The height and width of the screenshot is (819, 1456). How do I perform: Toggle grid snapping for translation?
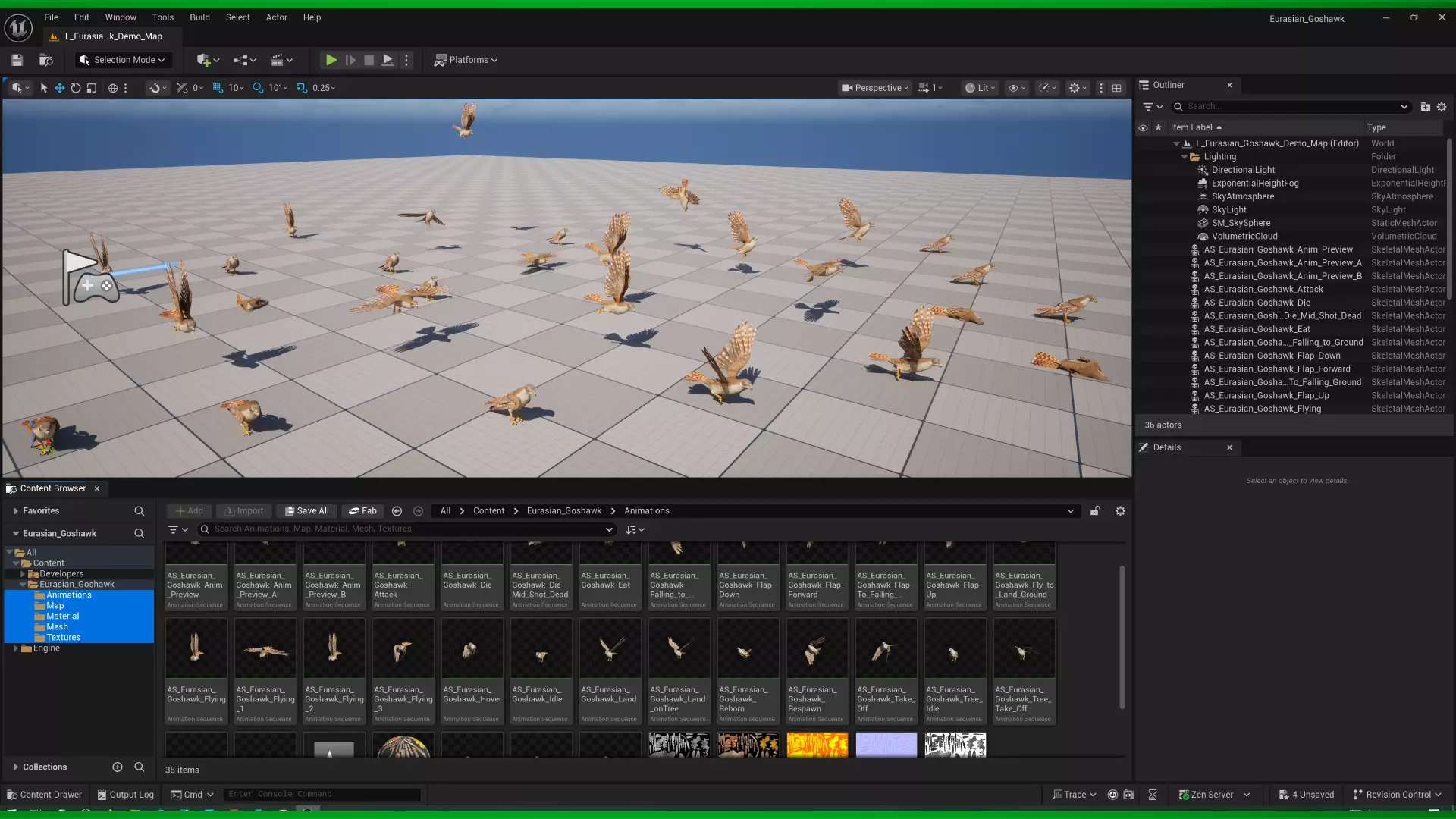(x=218, y=88)
